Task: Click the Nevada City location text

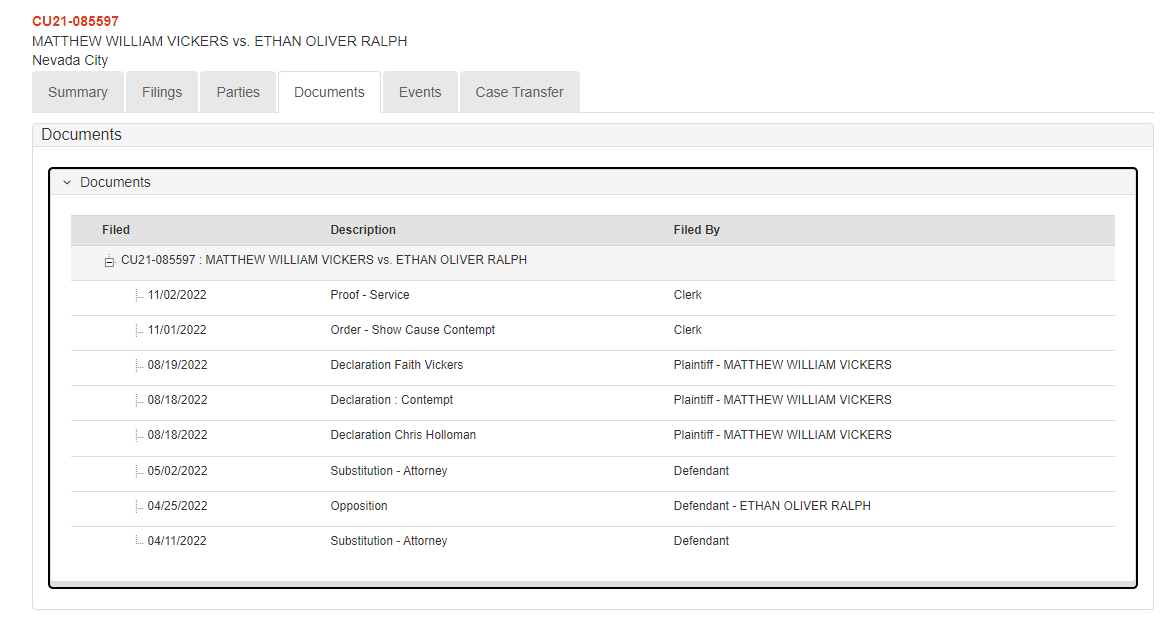Action: pos(70,61)
